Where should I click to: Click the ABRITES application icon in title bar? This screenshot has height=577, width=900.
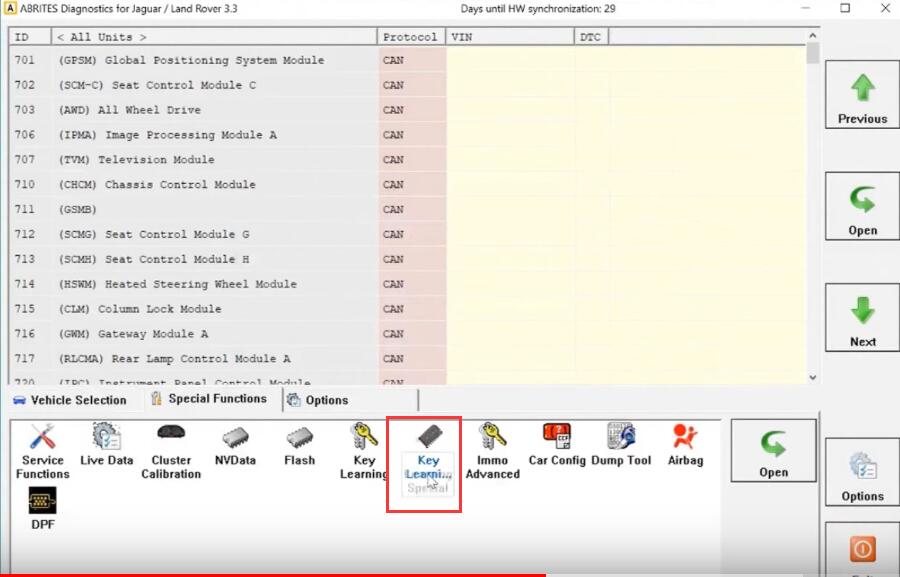point(10,8)
